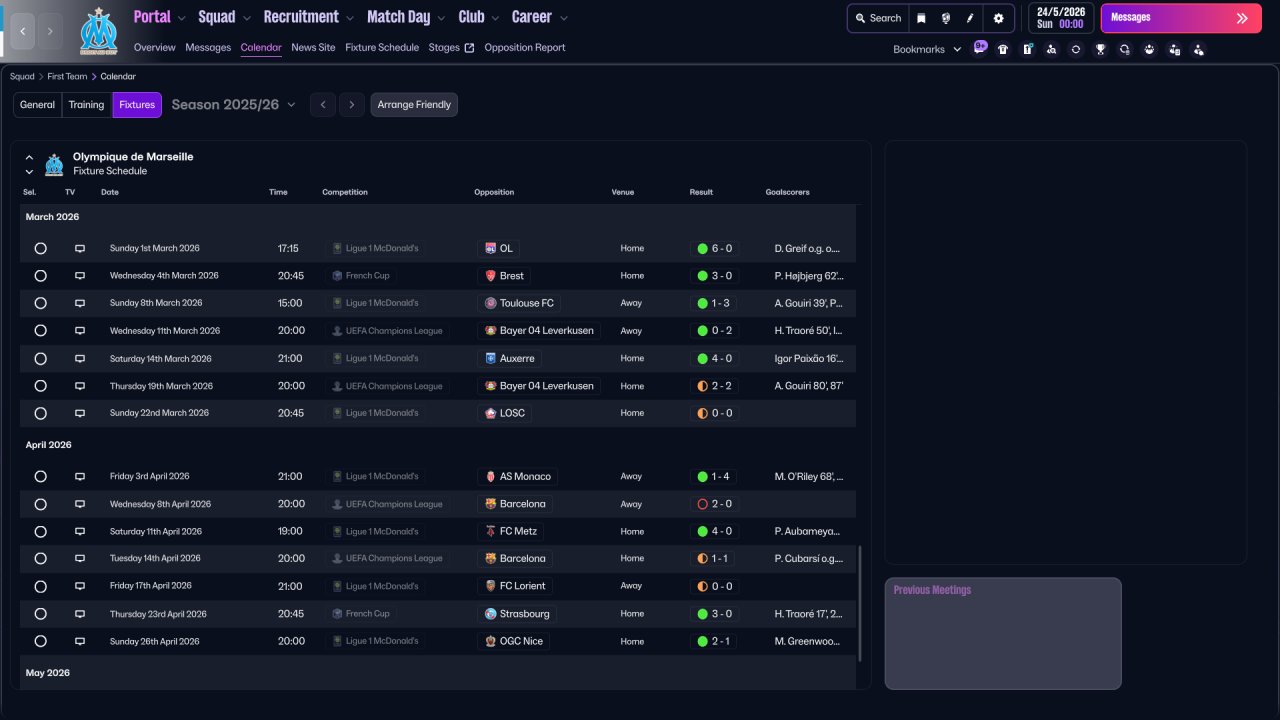
Task: Select the OGC Nice match radio button
Action: pos(40,641)
